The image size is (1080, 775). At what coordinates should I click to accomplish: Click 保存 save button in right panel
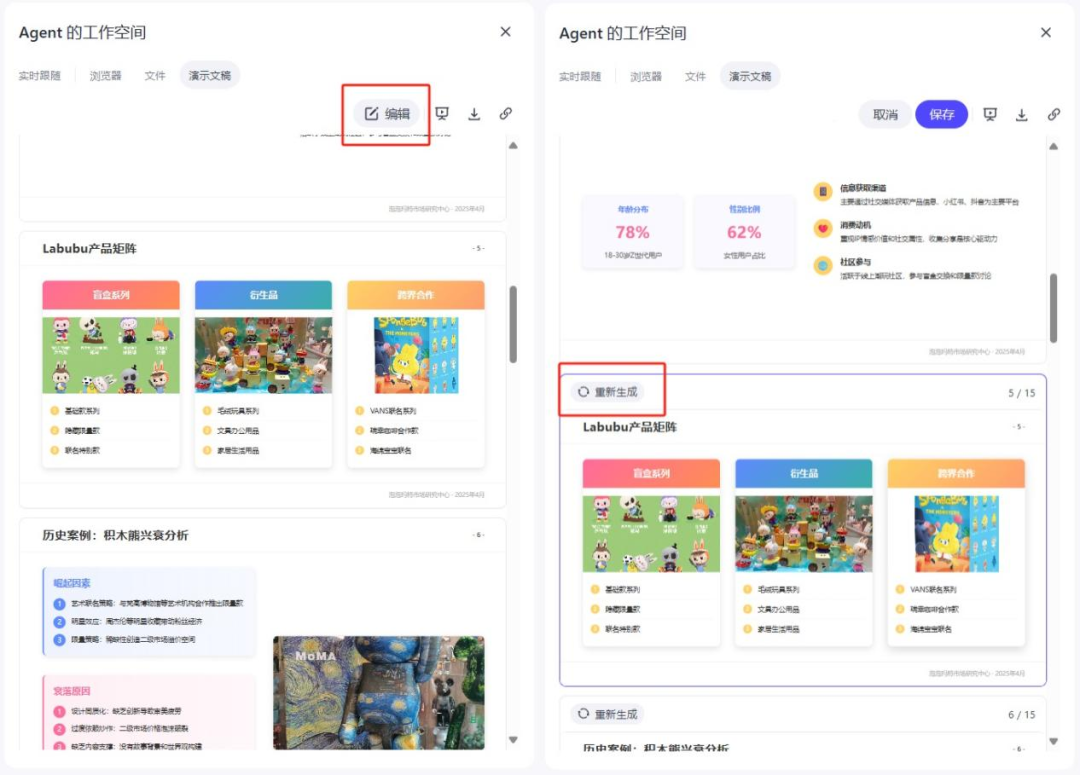942,114
